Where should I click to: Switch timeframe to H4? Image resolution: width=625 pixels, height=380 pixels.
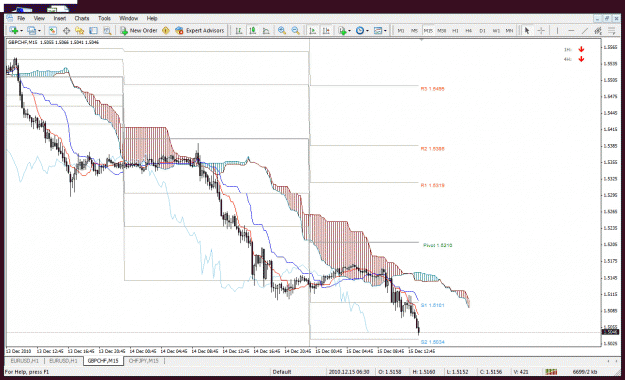coord(469,31)
